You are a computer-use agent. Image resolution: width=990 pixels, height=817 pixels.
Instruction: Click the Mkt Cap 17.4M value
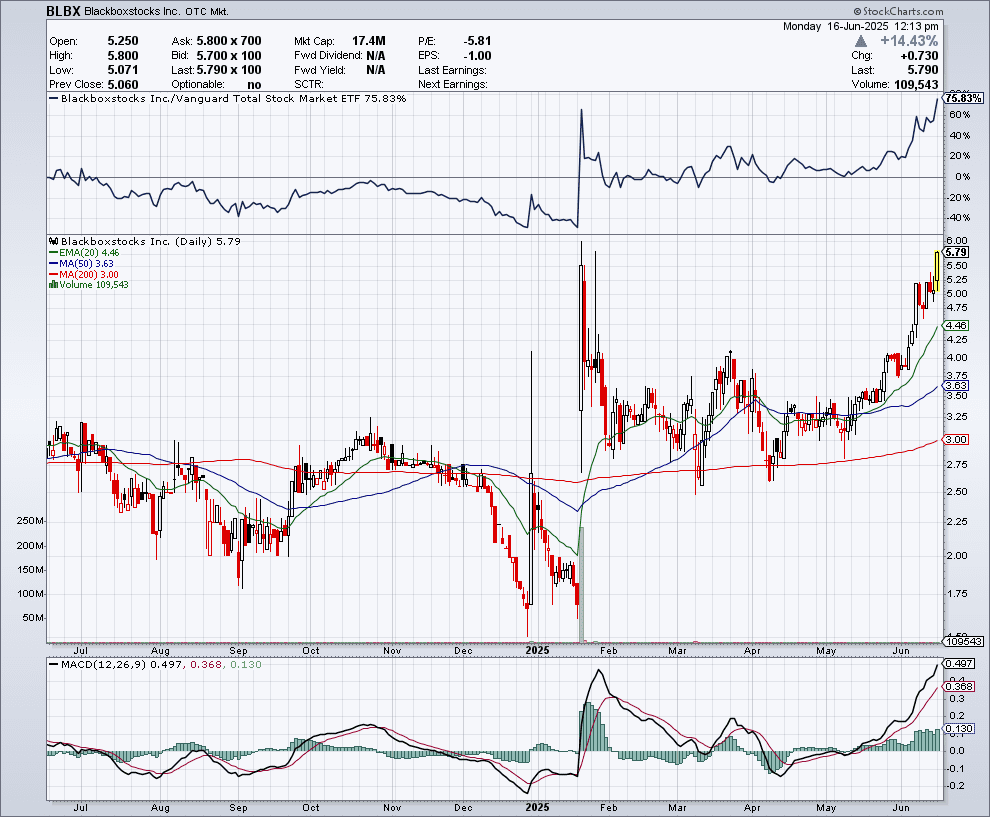tap(376, 41)
